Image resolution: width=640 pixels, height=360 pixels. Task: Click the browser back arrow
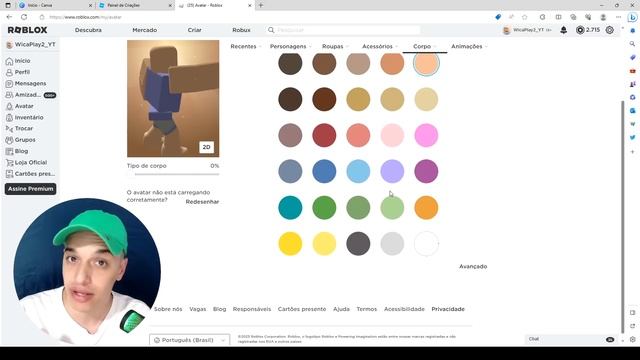pos(9,17)
